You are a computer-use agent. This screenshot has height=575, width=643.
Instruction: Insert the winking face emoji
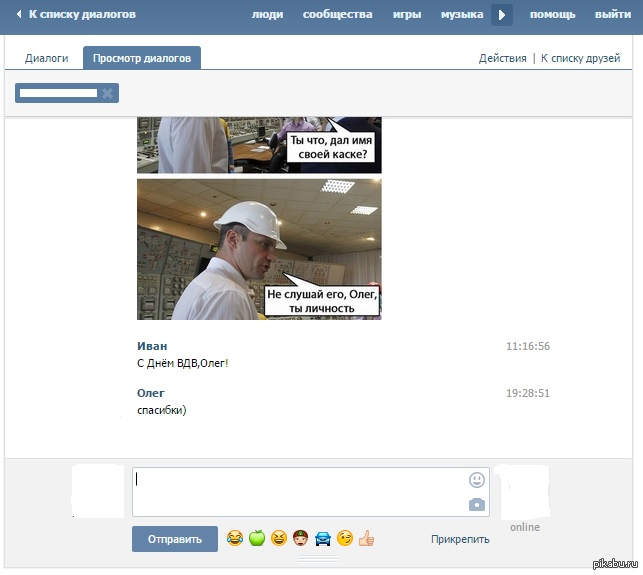pos(345,538)
